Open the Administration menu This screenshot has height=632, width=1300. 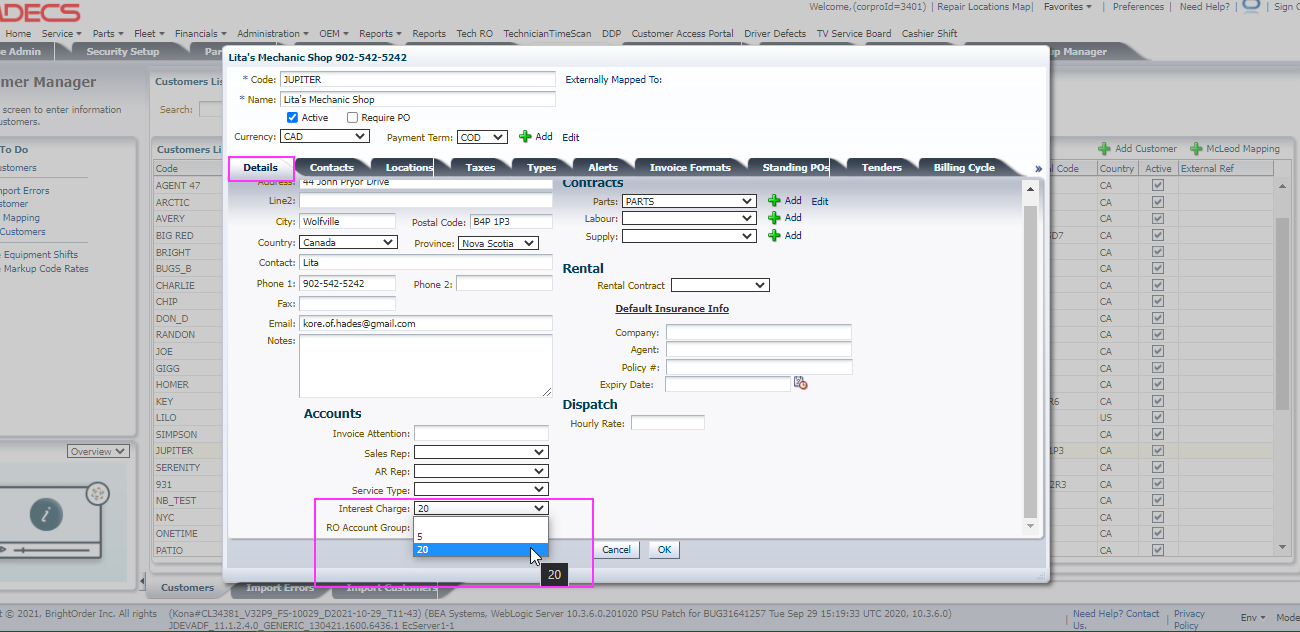[x=273, y=33]
